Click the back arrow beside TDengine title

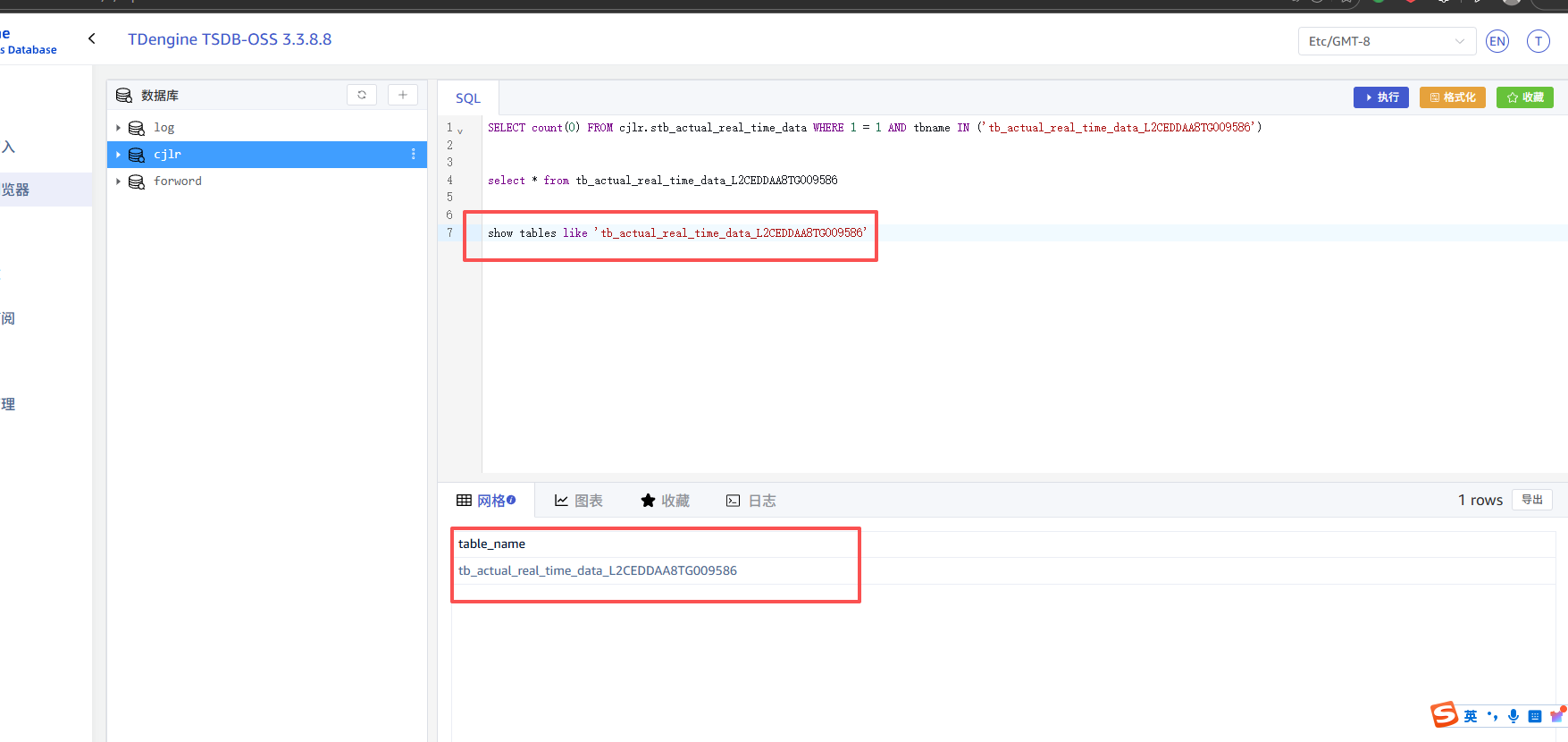(x=92, y=38)
